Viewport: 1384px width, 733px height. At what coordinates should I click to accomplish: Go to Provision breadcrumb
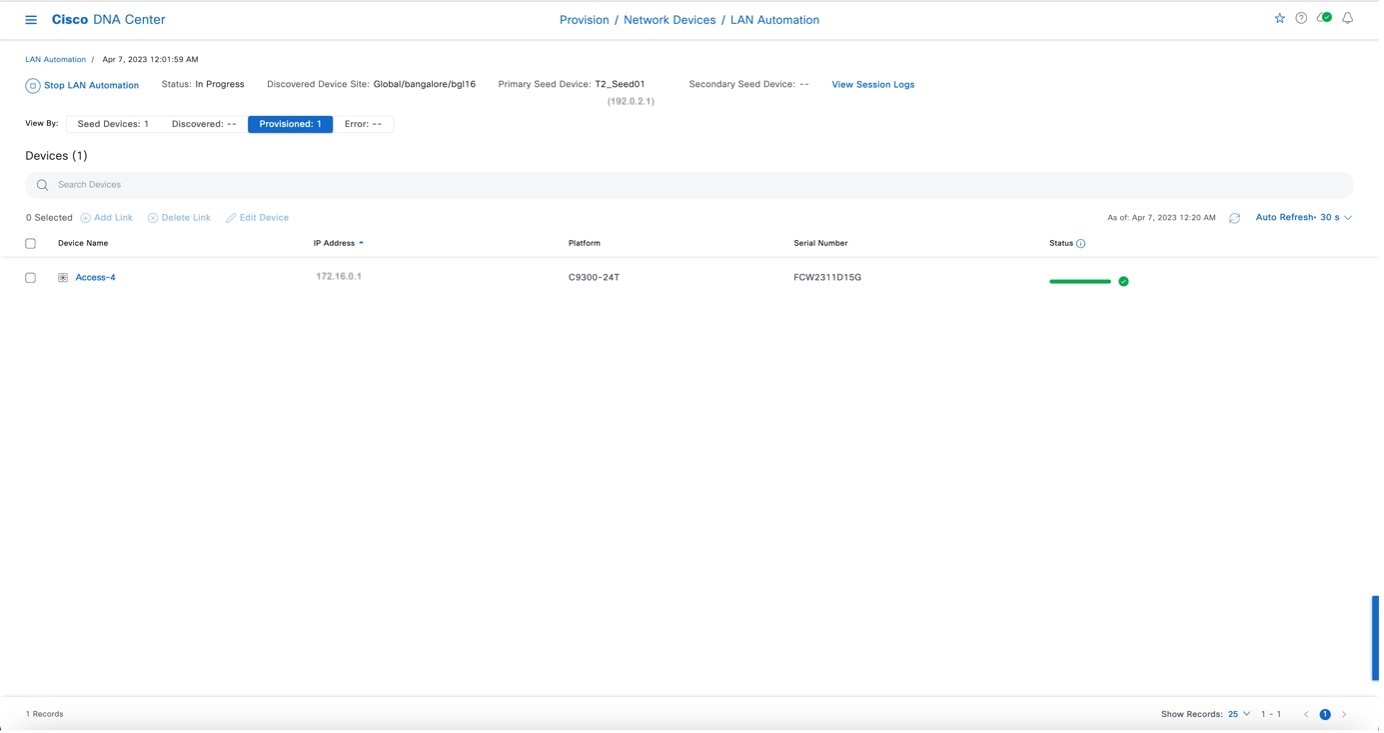tap(586, 20)
